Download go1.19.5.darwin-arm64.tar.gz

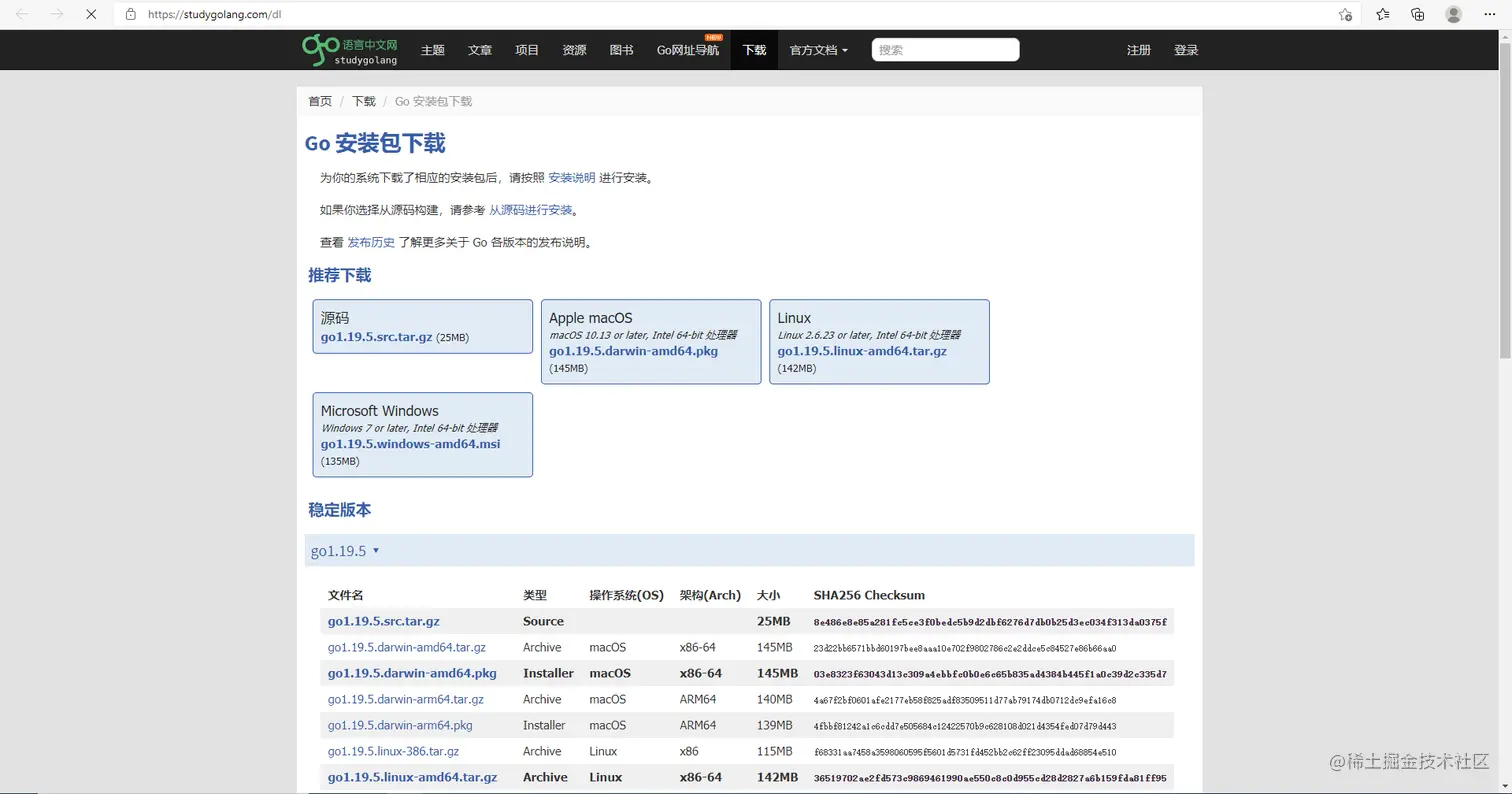[x=406, y=699]
